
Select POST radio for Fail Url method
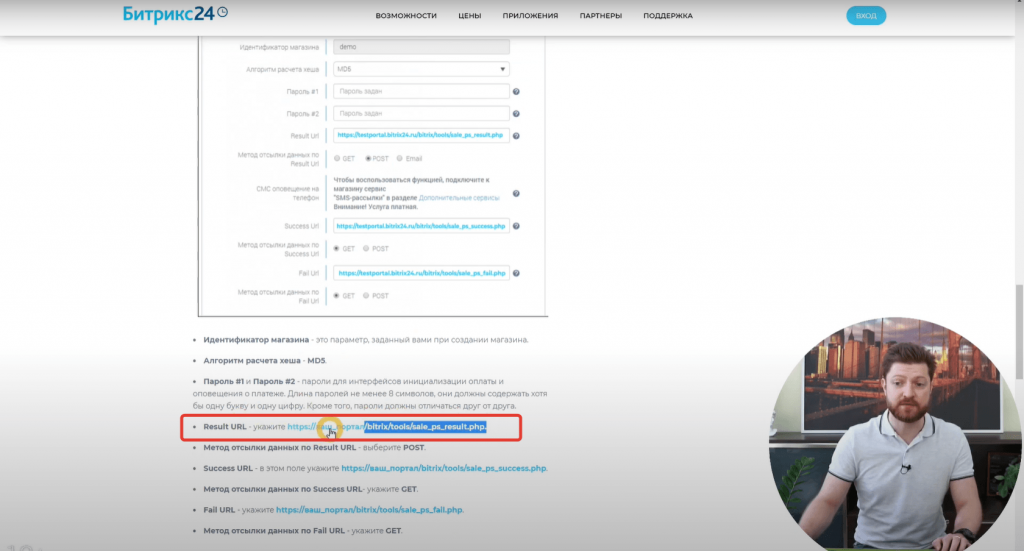pos(366,296)
